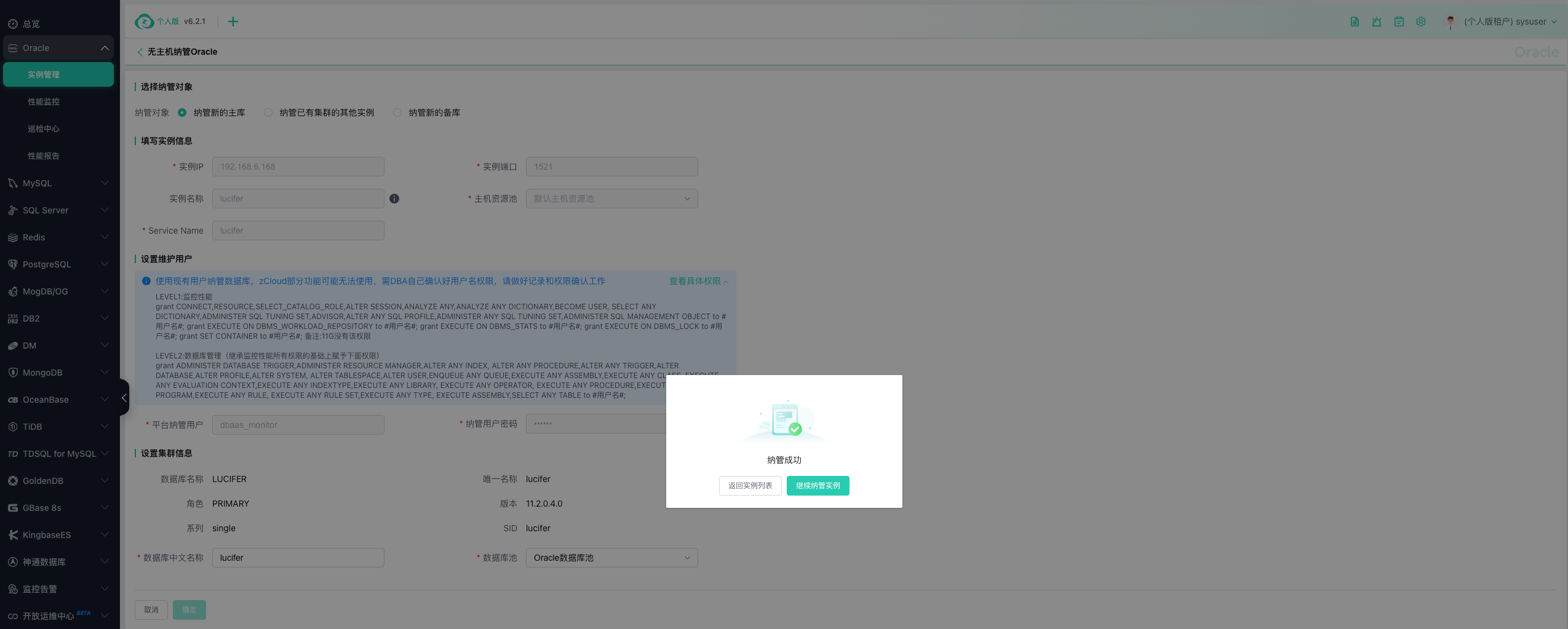This screenshot has height=629, width=1568.
Task: Click the 取消 cancel button
Action: coord(151,610)
